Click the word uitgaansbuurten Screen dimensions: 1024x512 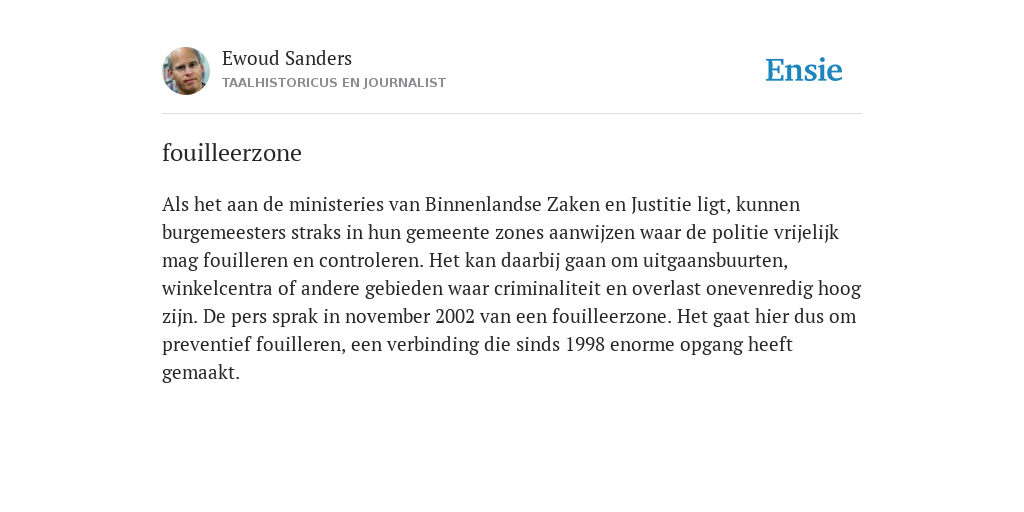click(715, 261)
